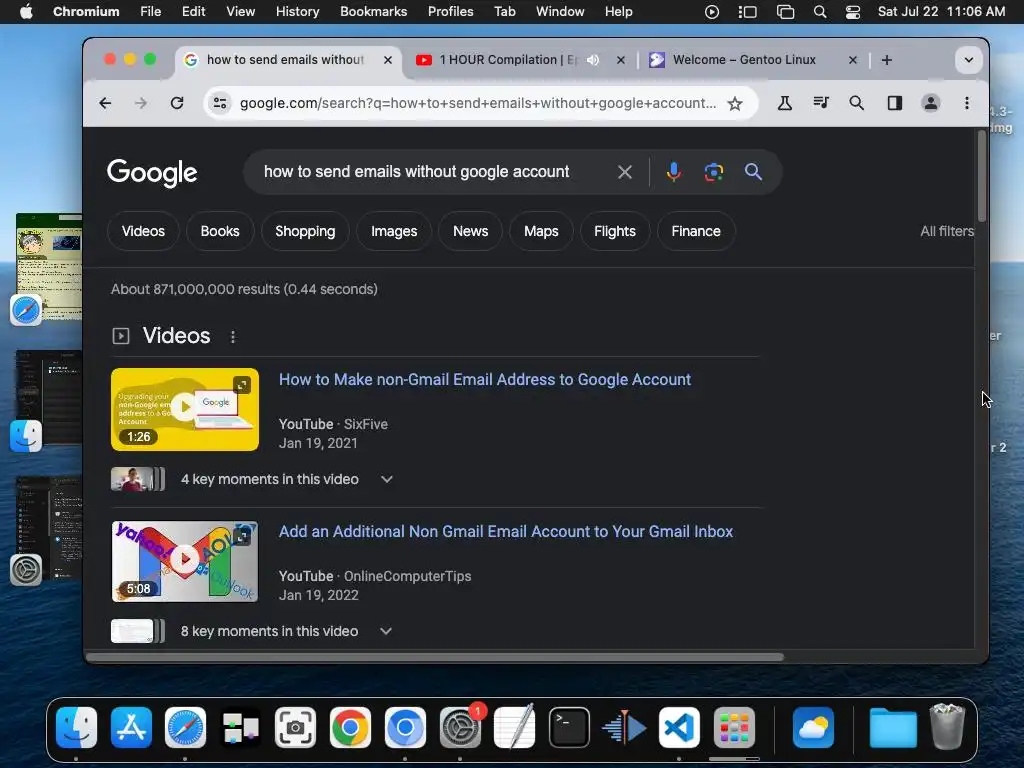Clear the Google search box with X

[x=624, y=172]
